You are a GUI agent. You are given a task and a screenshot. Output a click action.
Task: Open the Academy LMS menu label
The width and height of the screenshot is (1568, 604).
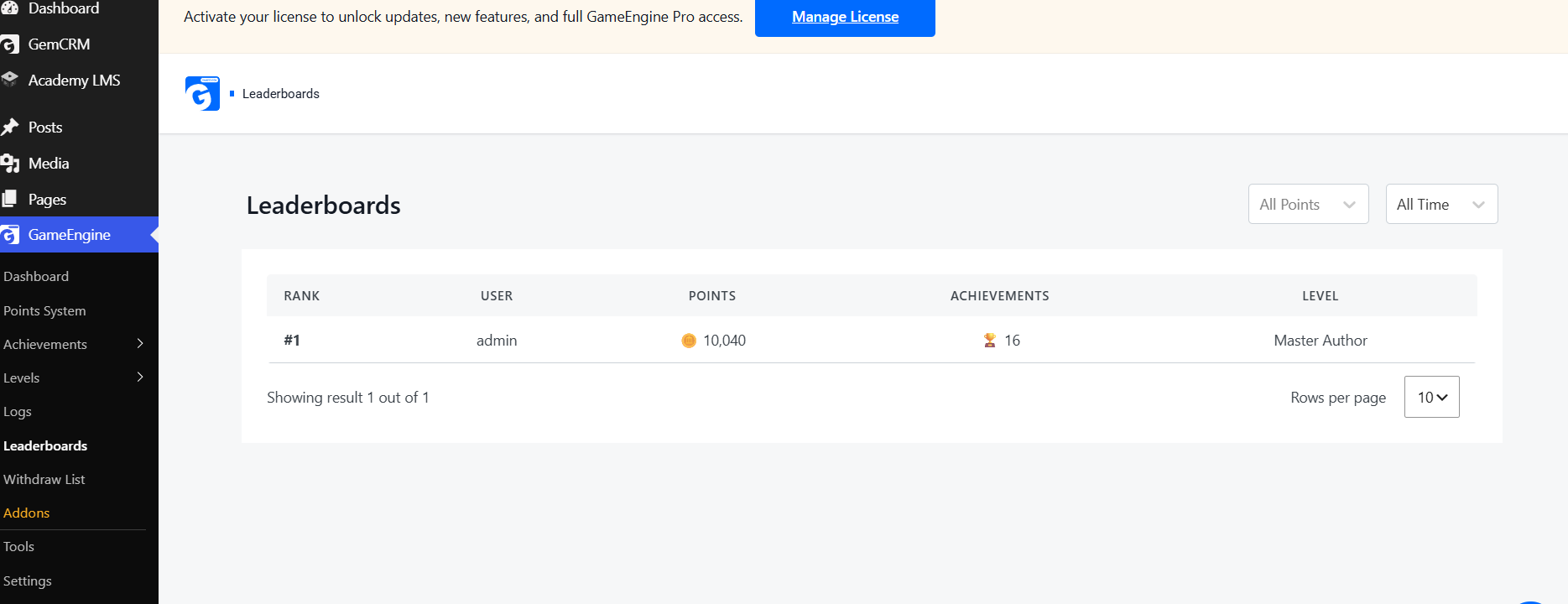pyautogui.click(x=75, y=81)
